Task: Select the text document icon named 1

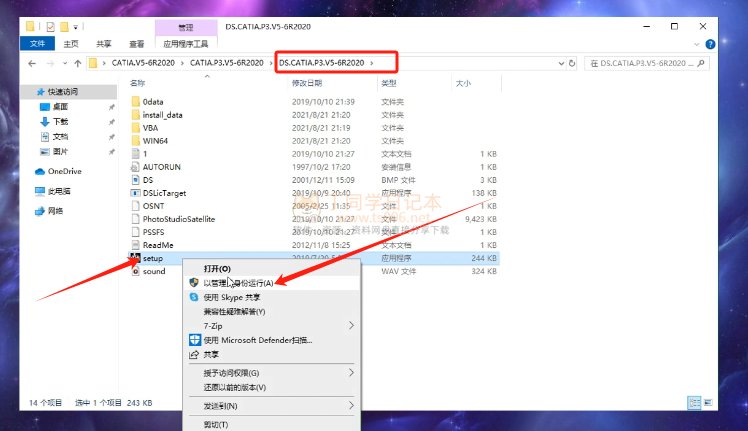Action: coord(135,154)
